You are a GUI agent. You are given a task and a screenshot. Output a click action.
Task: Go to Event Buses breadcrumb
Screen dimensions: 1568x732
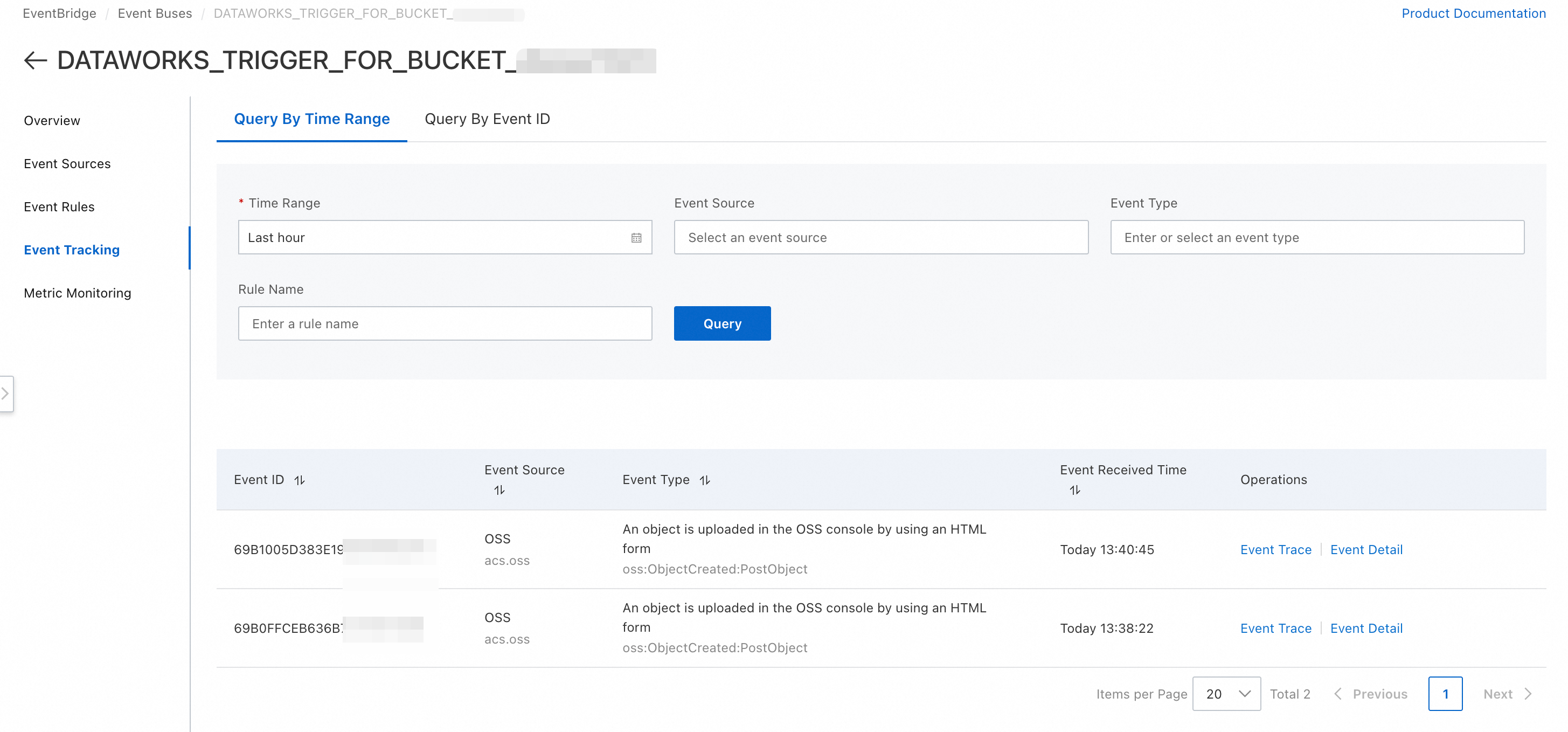tap(155, 13)
